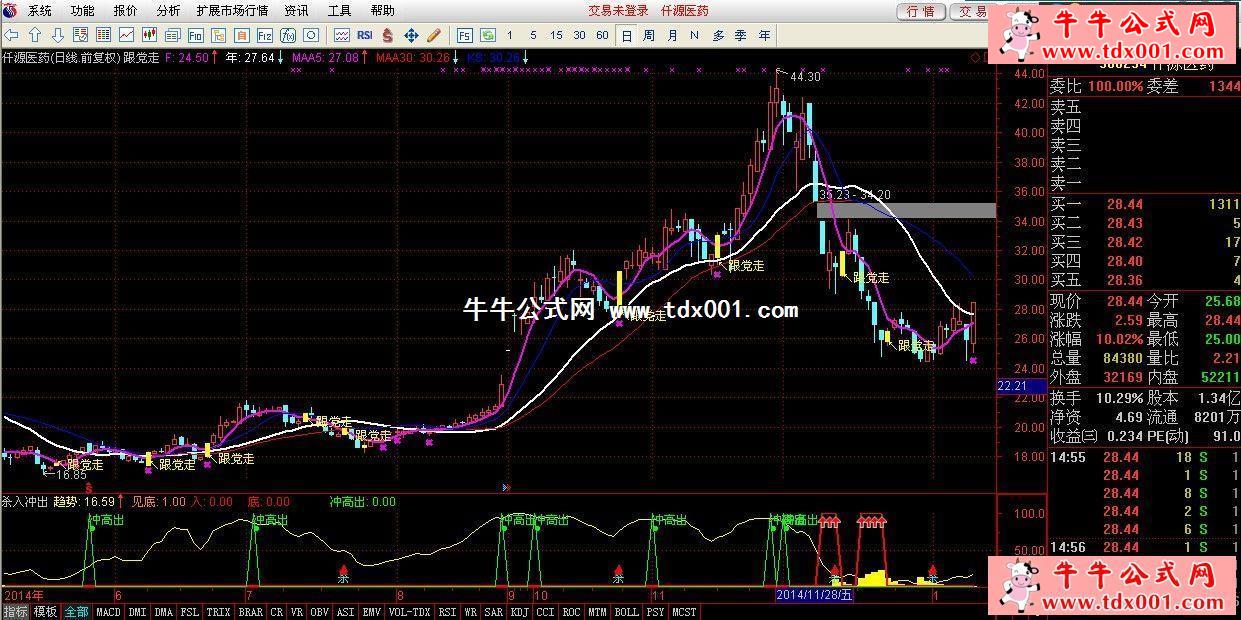The width and height of the screenshot is (1241, 620).
Task: Click the RSI indicator toolbar icon
Action: pyautogui.click(x=364, y=35)
